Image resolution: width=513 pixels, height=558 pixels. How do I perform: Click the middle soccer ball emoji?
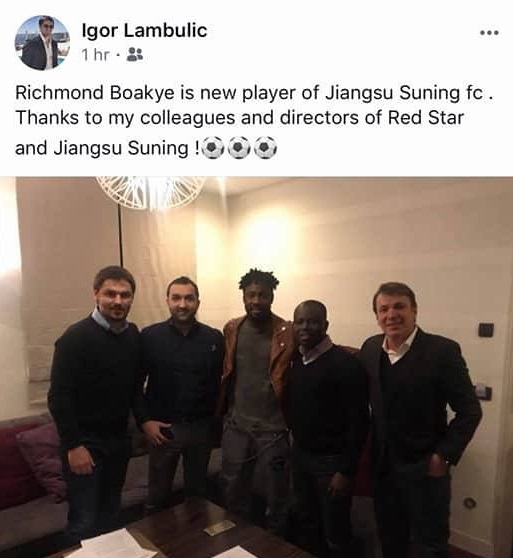(239, 147)
